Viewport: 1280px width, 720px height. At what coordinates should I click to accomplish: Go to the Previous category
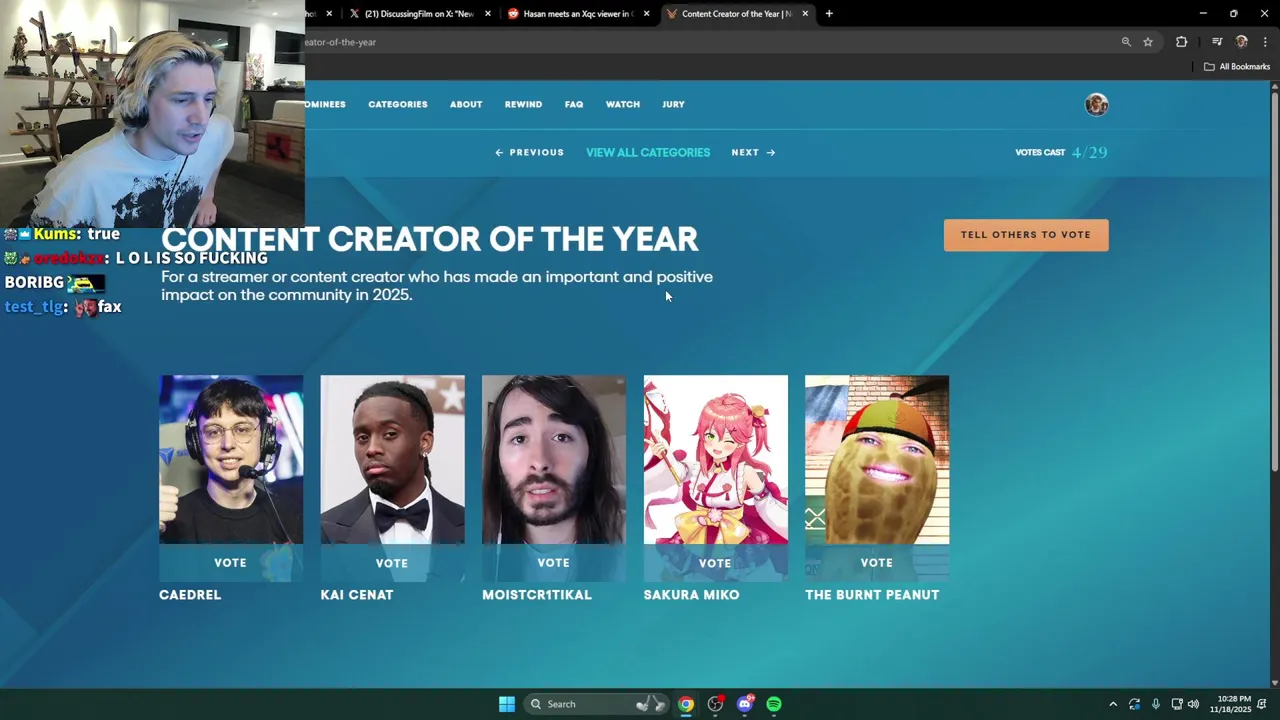[530, 153]
